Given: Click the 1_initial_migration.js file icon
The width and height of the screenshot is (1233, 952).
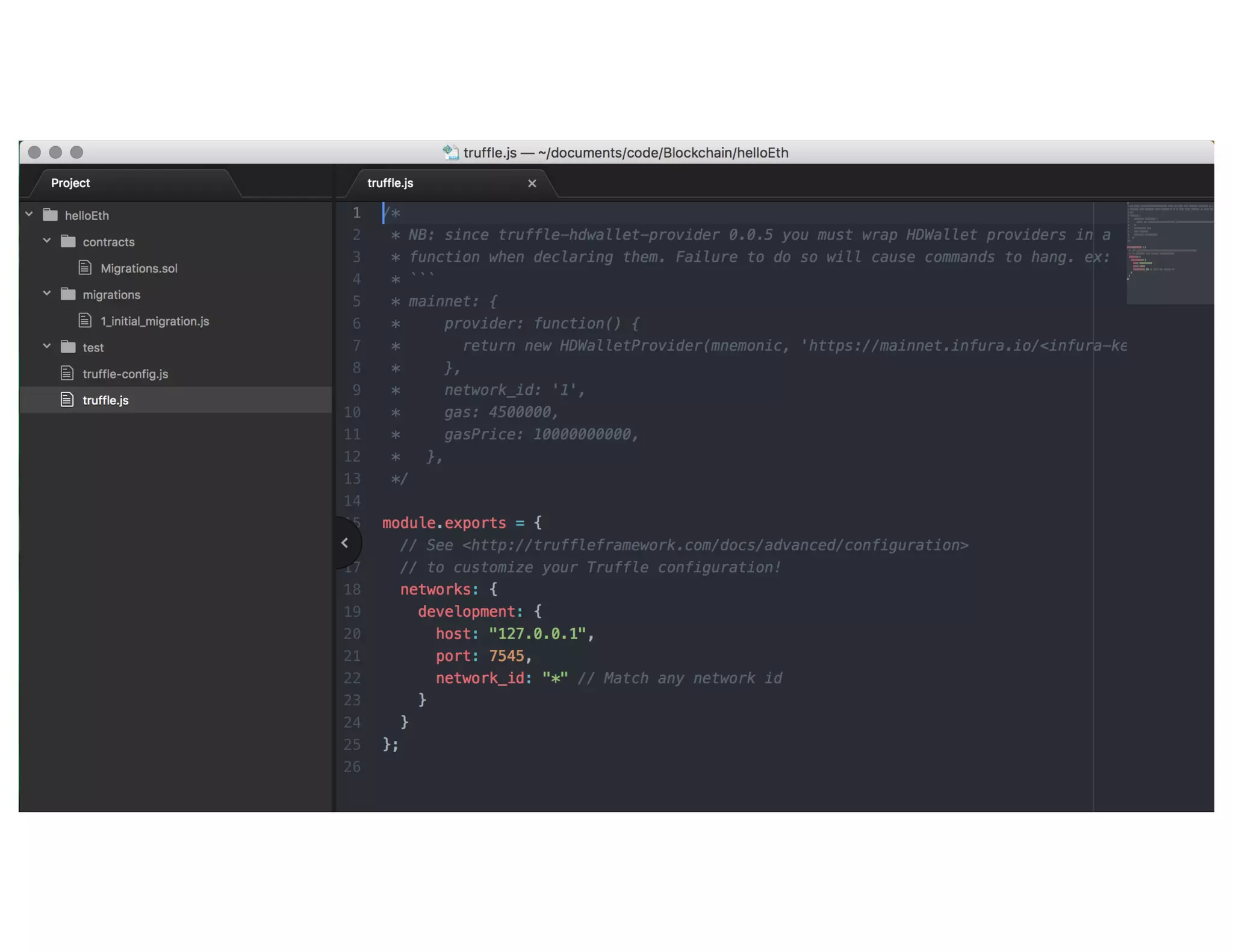Looking at the screenshot, I should (x=85, y=321).
